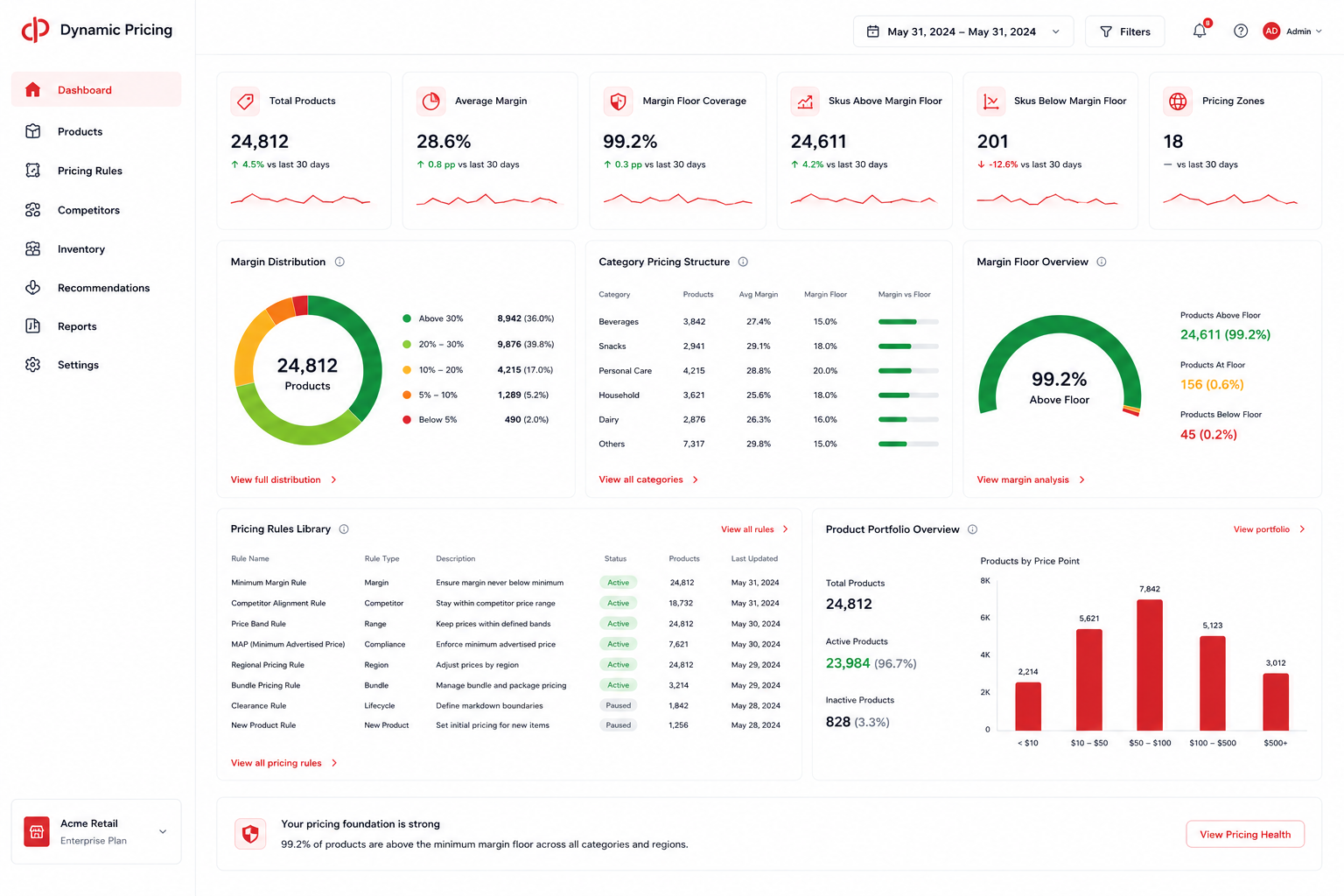1344x896 pixels.
Task: Click the 24,611 (99.2%) Products Above Floor value
Action: pyautogui.click(x=1225, y=334)
